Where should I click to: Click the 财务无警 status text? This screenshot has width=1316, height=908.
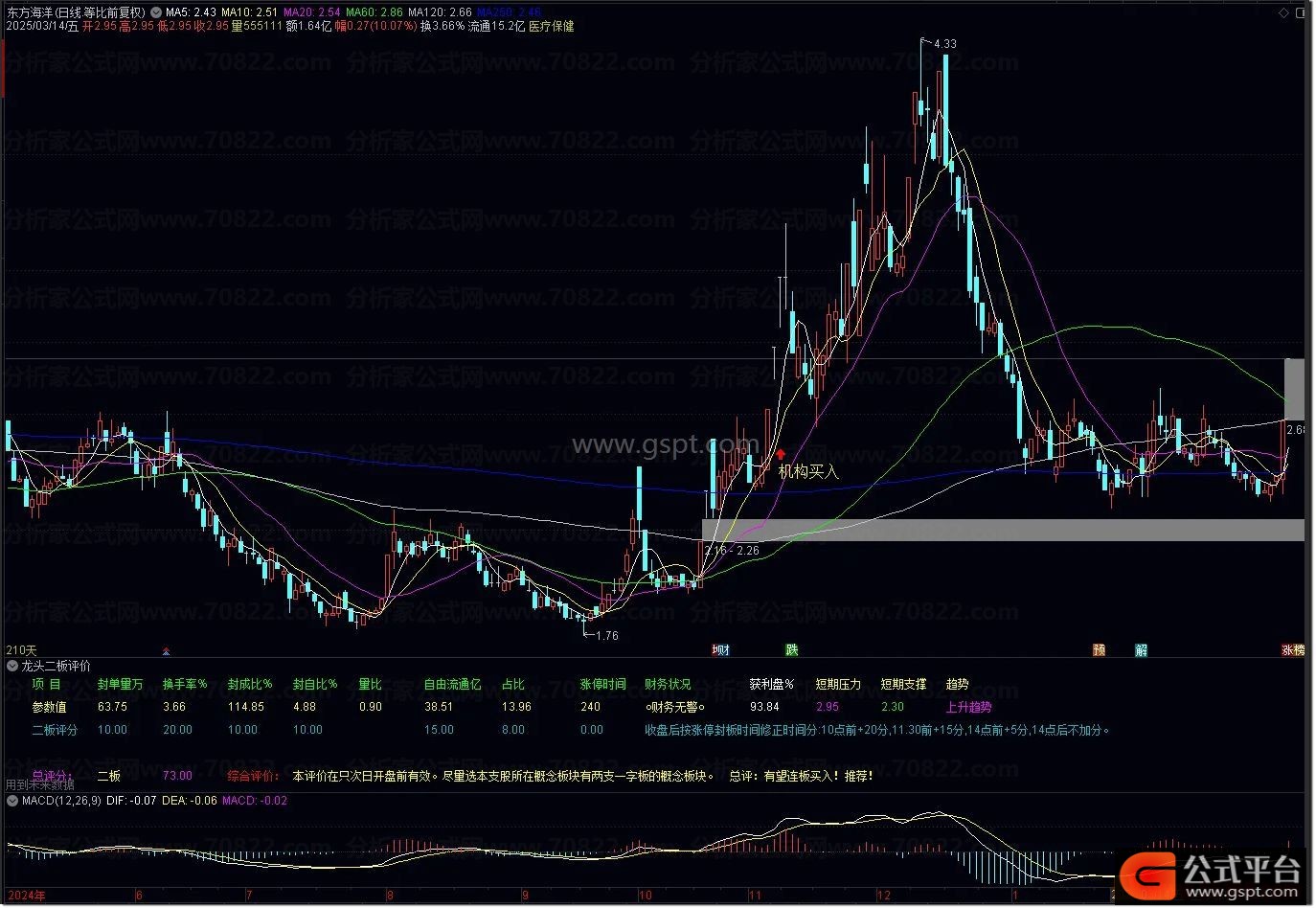pos(675,707)
